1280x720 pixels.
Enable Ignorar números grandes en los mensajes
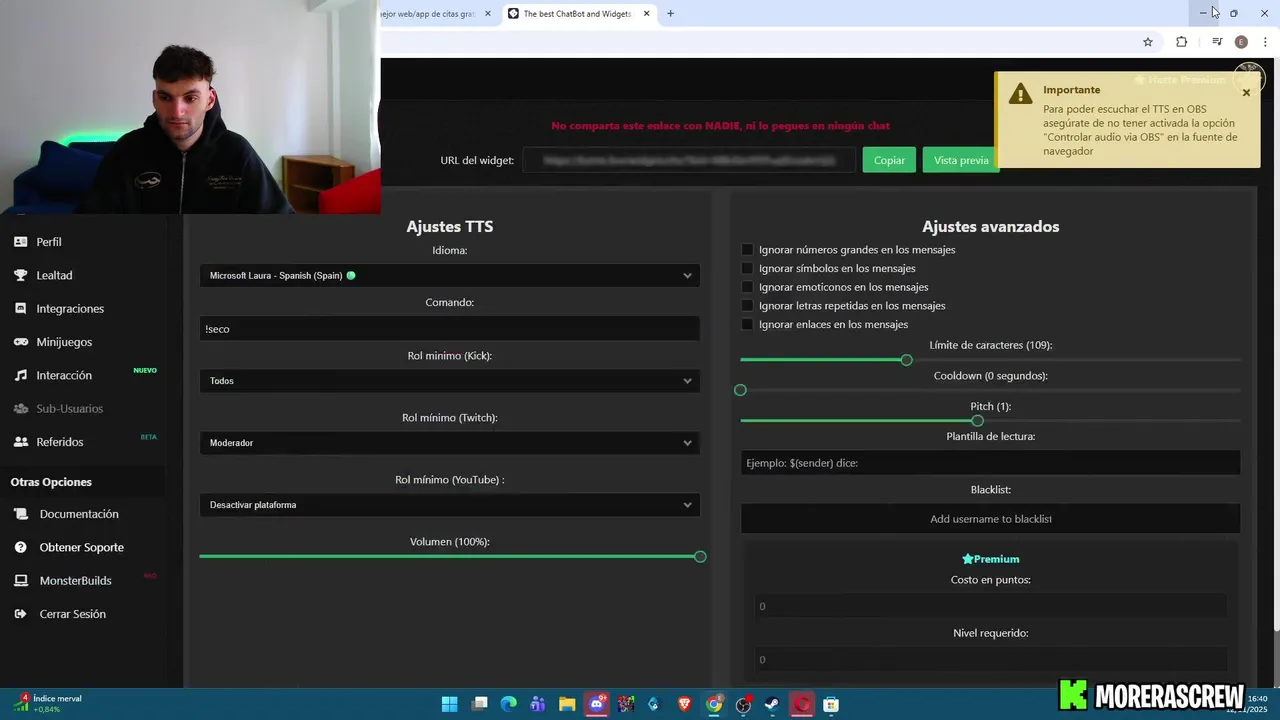pos(747,250)
